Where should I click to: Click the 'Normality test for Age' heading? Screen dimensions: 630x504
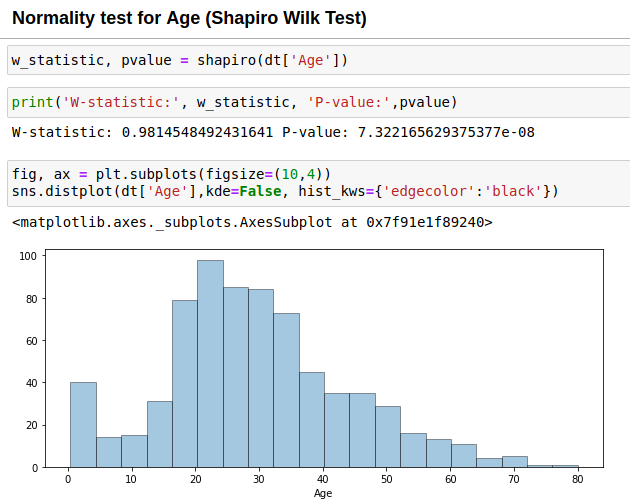(x=189, y=18)
